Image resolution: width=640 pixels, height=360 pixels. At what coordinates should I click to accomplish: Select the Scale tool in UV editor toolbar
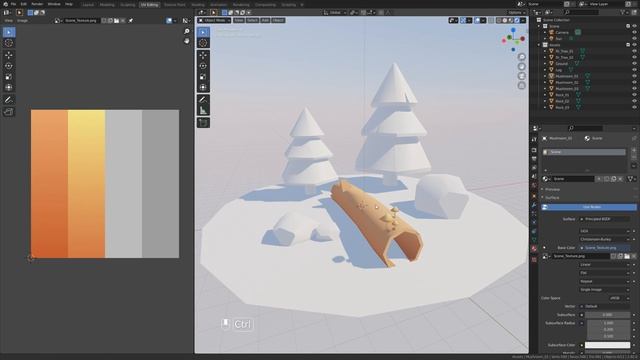(9, 77)
